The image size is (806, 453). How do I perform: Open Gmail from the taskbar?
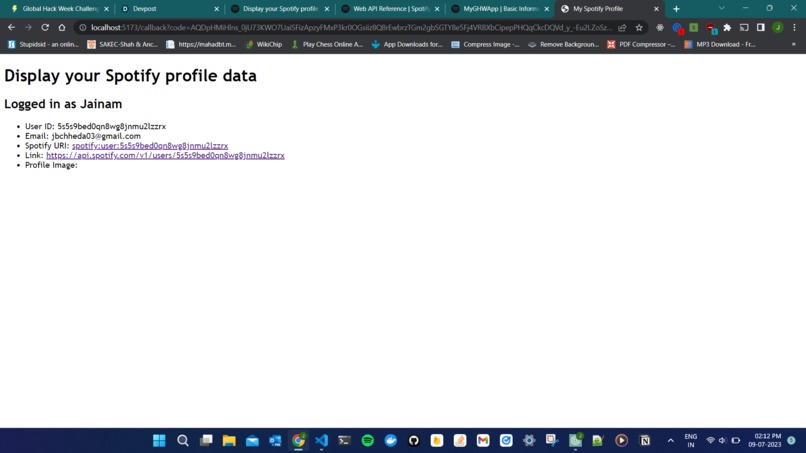pos(483,441)
